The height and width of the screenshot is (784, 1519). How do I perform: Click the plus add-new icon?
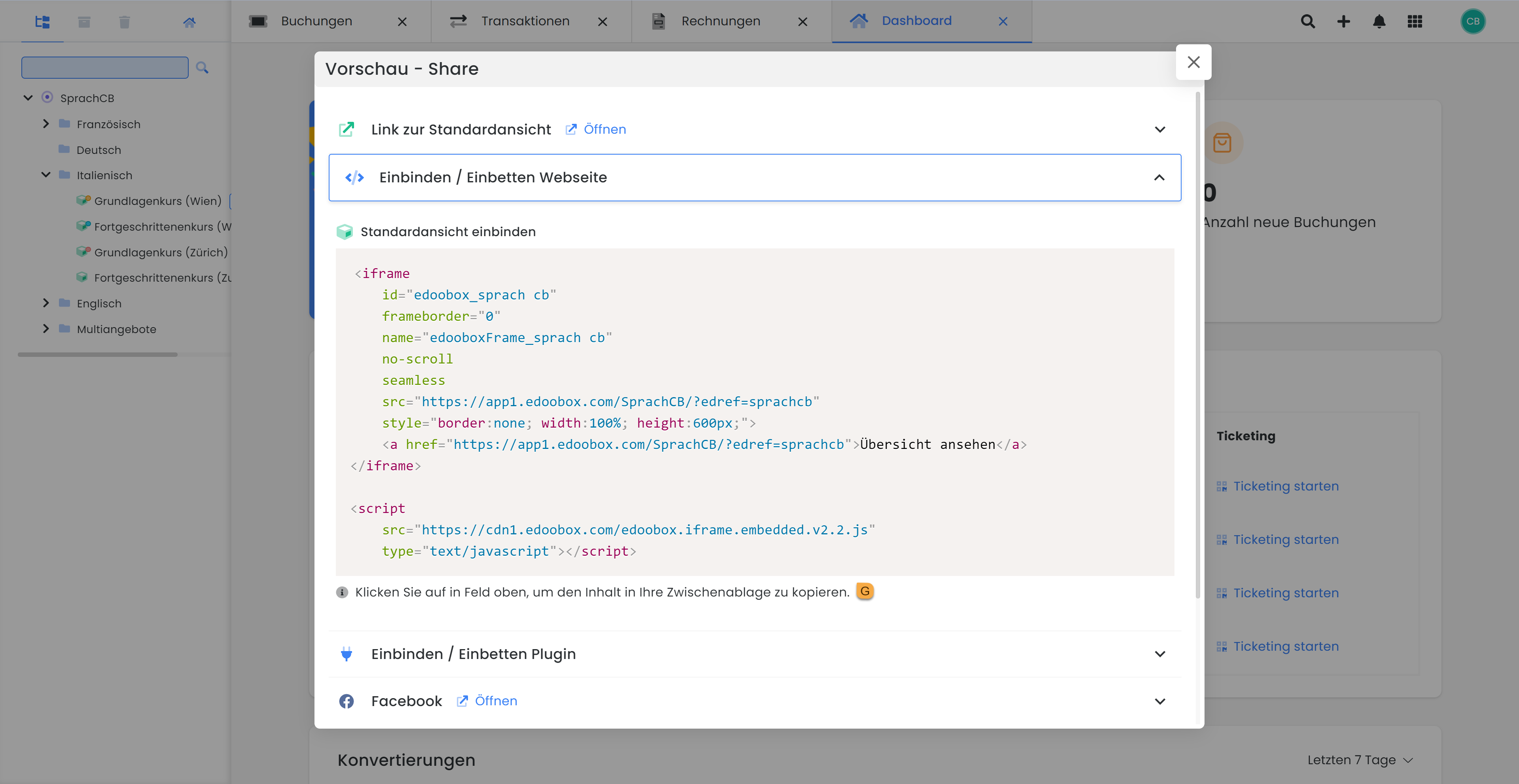[1343, 21]
